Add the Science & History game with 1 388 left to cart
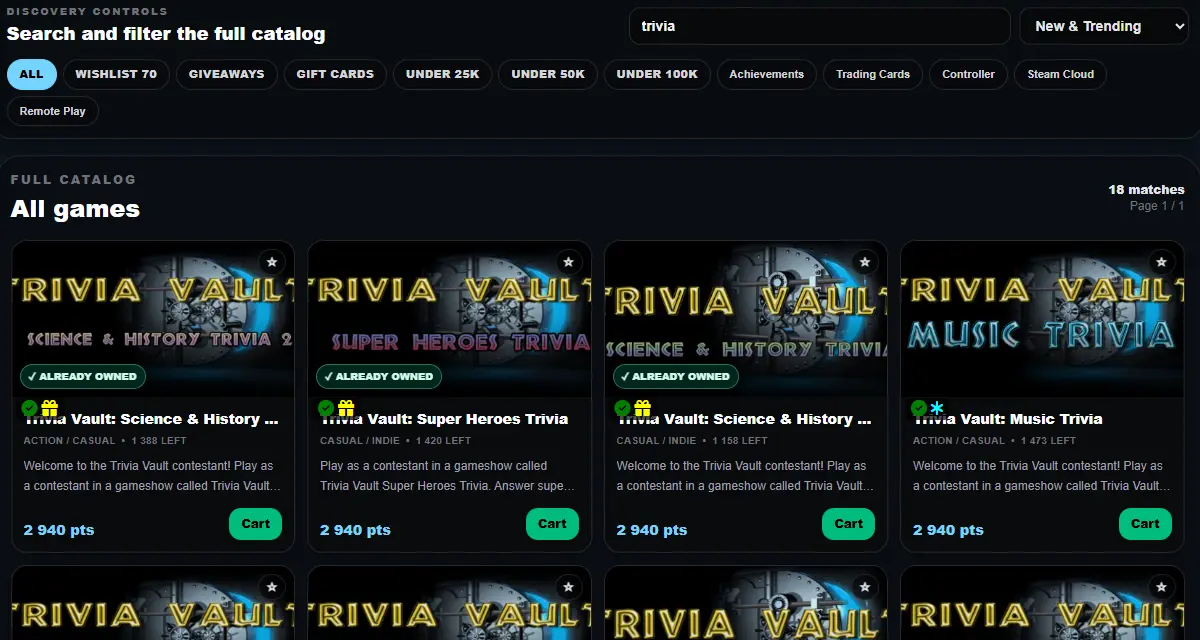The image size is (1200, 640). 256,524
